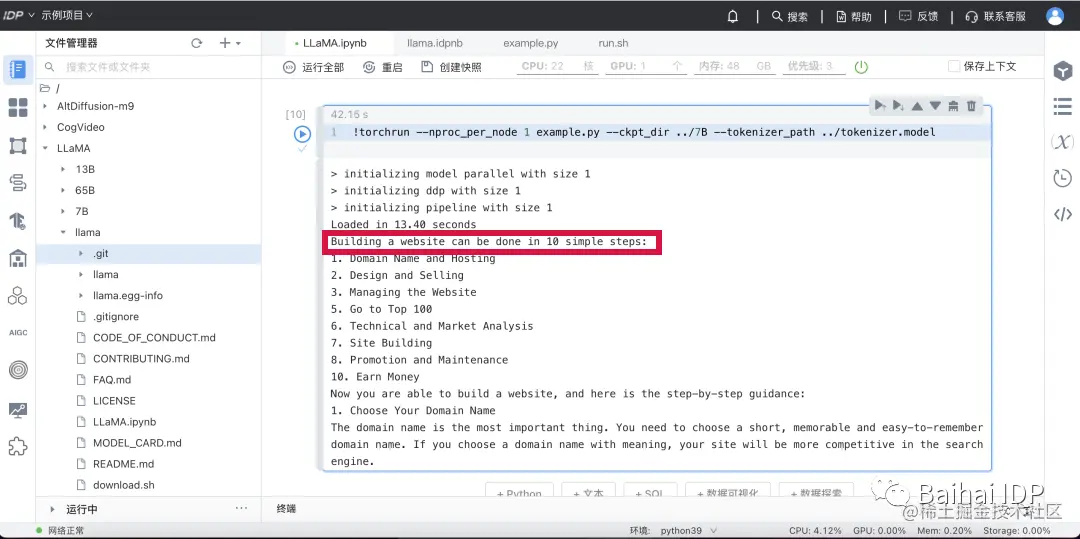Open the warehouse building sidebar icon
The width and height of the screenshot is (1080, 539).
(x=18, y=258)
